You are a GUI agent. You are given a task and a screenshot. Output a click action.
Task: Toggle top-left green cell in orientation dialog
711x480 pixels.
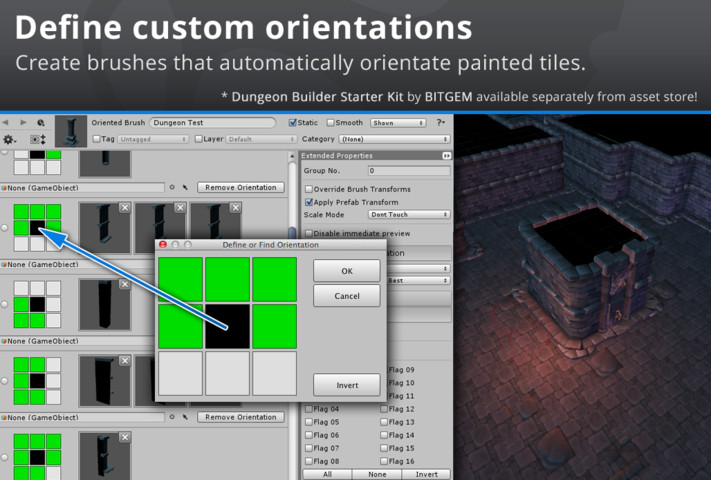(x=180, y=280)
